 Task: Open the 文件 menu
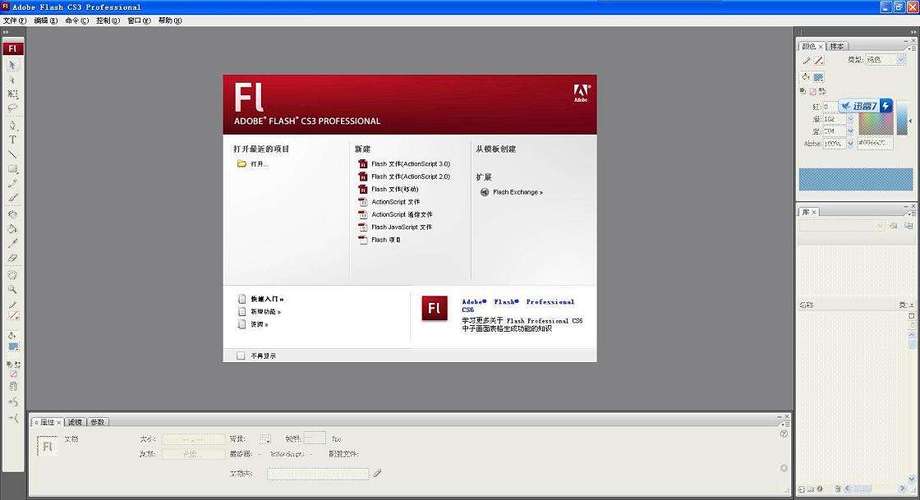(x=14, y=21)
